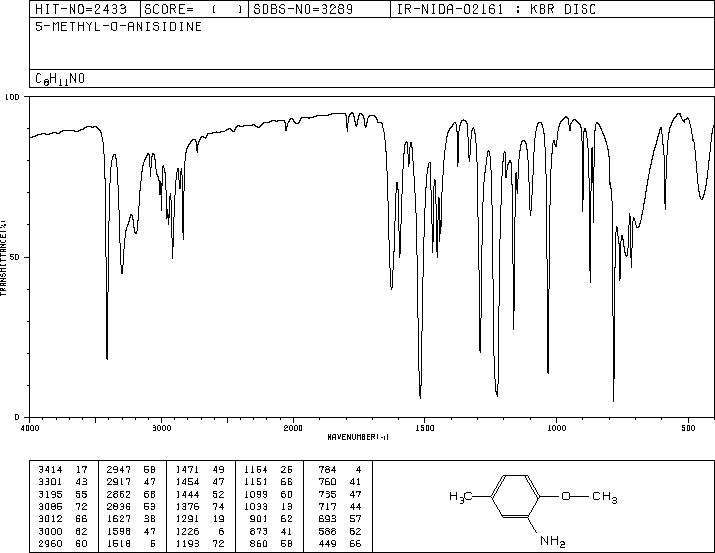
Task: Click the 3000 tick label on wavenumber axis
Action: 162,428
